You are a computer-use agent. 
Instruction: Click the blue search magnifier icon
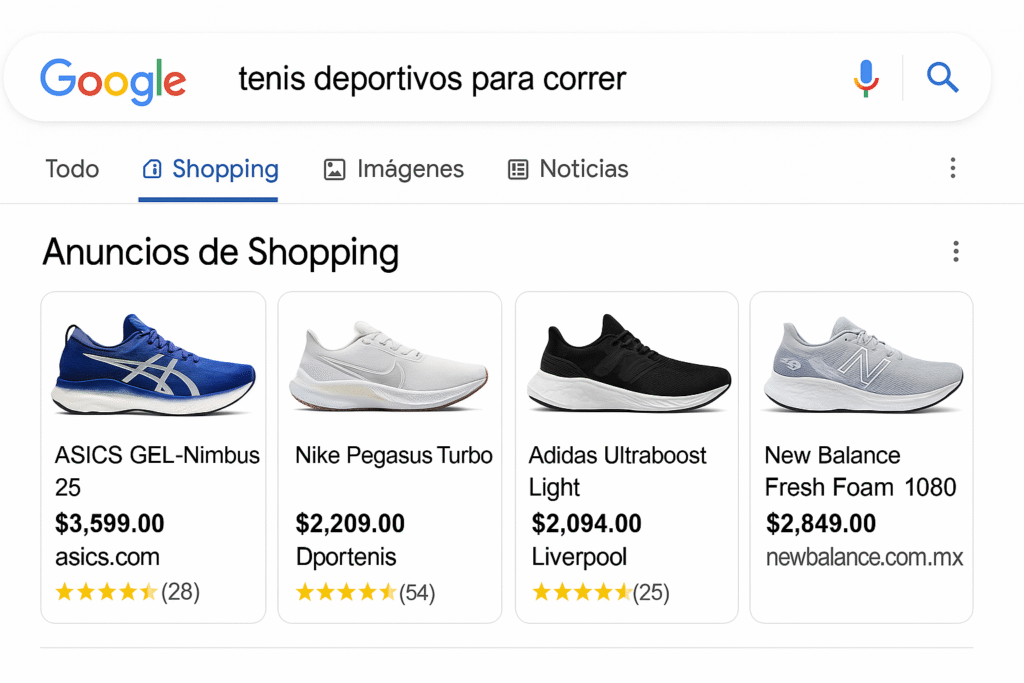(942, 78)
